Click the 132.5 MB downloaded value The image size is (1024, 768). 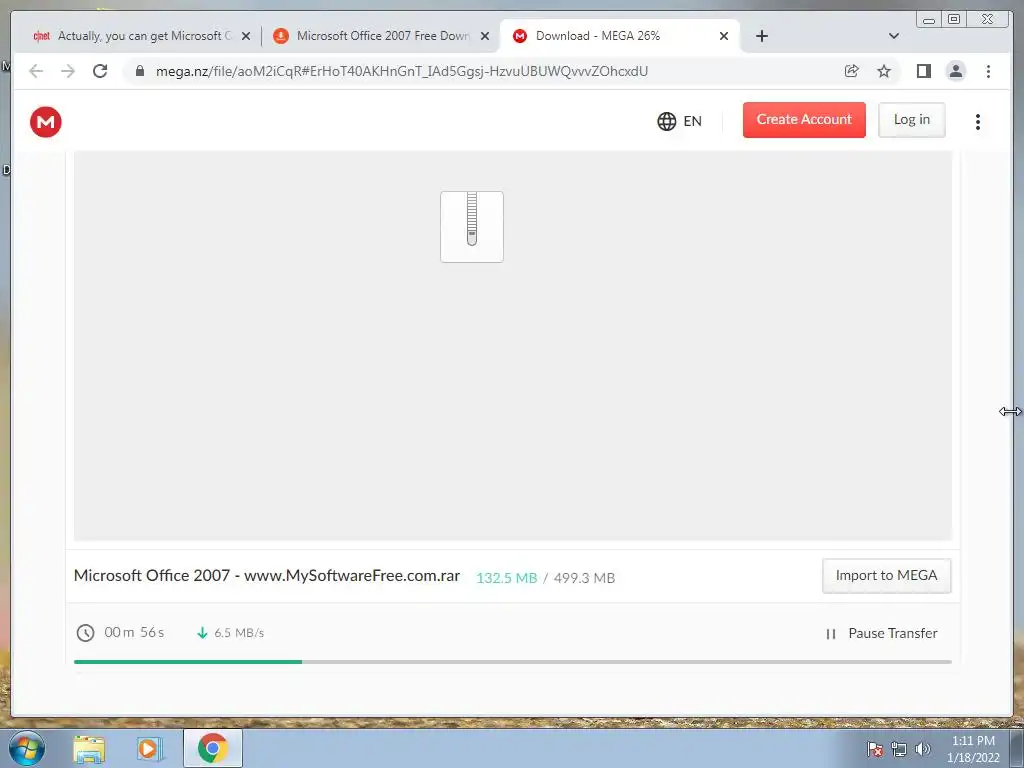(507, 578)
